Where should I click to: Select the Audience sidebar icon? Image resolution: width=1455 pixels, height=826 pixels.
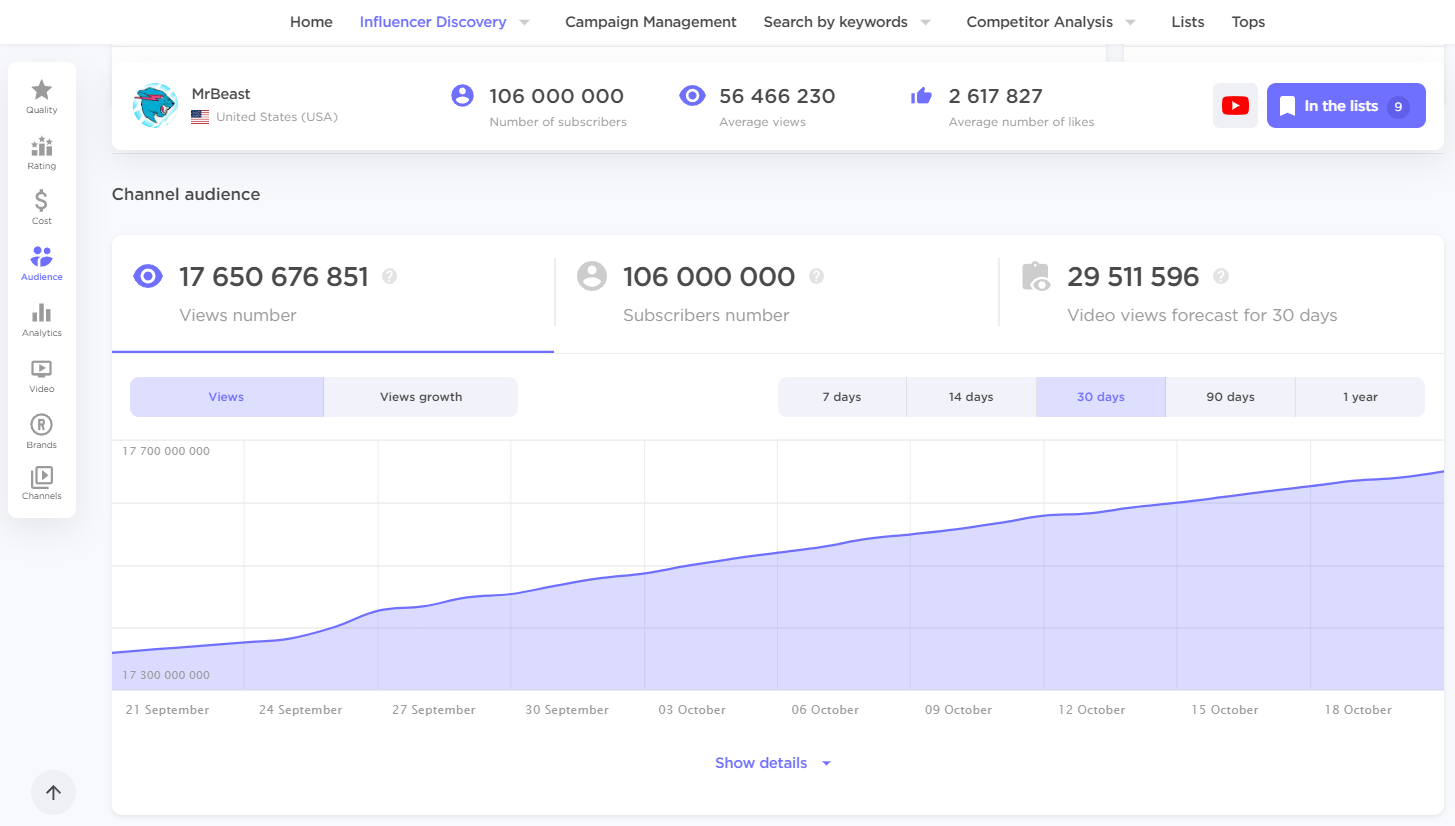point(41,256)
